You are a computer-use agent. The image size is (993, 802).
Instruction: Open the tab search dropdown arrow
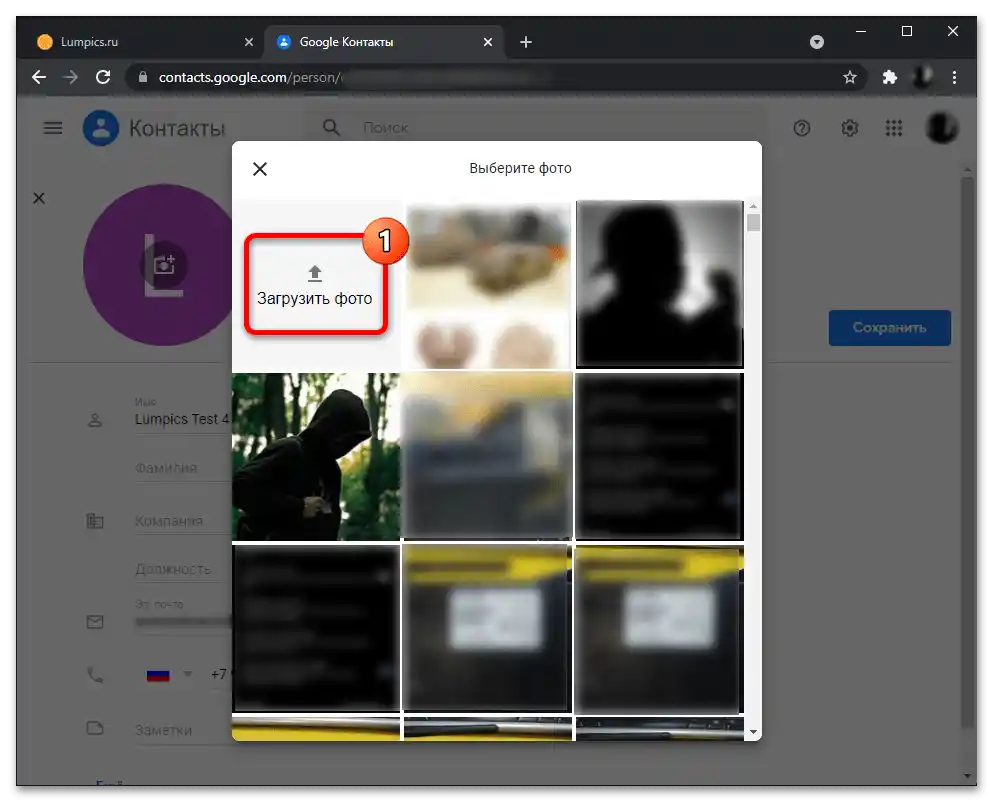point(817,42)
